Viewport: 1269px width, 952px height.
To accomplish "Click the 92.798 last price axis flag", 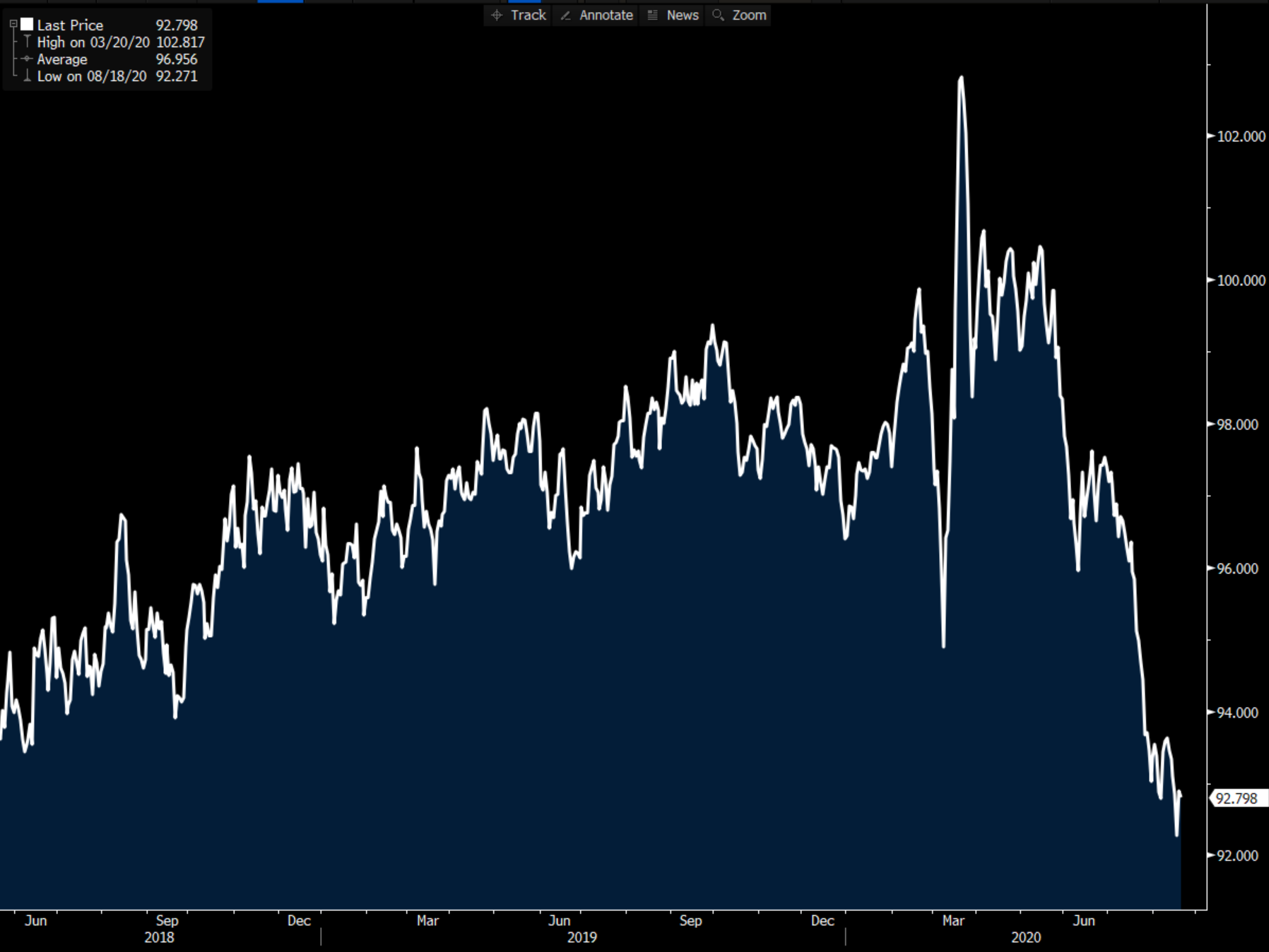I will coord(1236,799).
